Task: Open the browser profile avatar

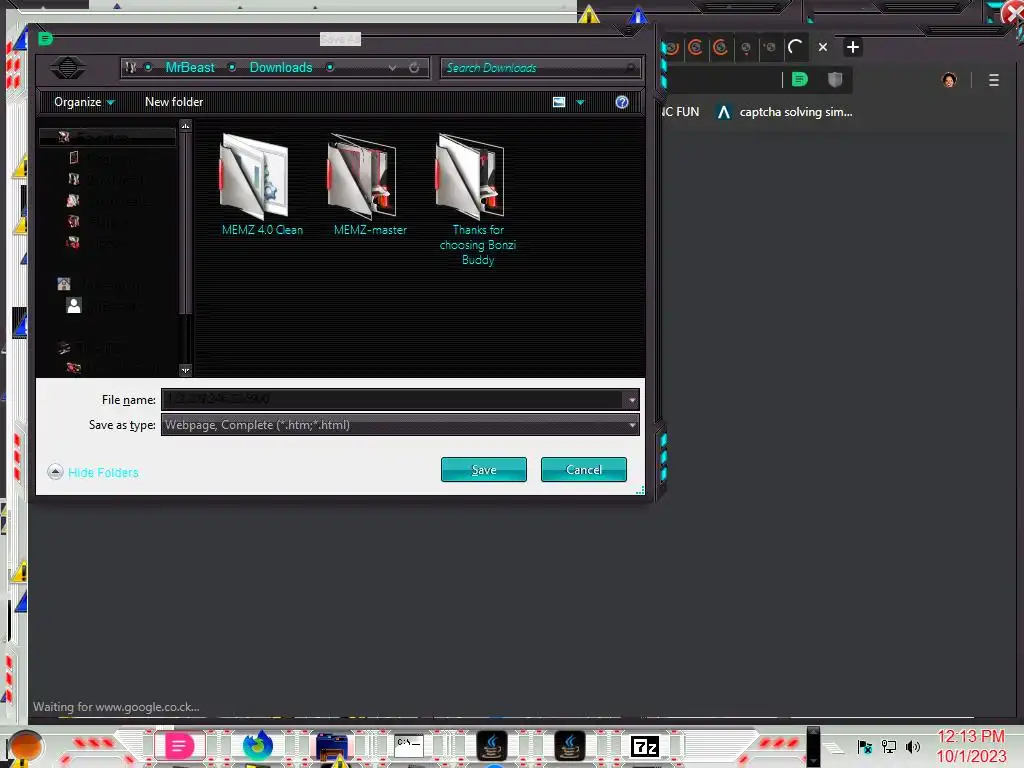Action: point(949,80)
